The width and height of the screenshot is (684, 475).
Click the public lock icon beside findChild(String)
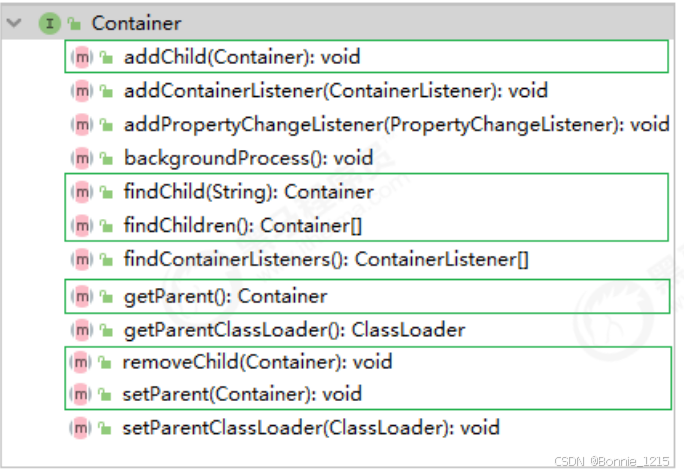(x=106, y=192)
